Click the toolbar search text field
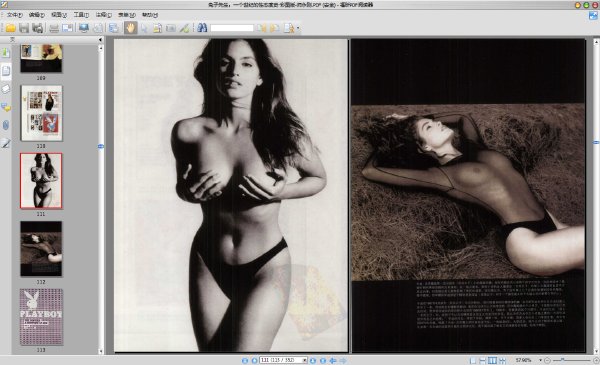The height and width of the screenshot is (365, 600). [x=232, y=28]
